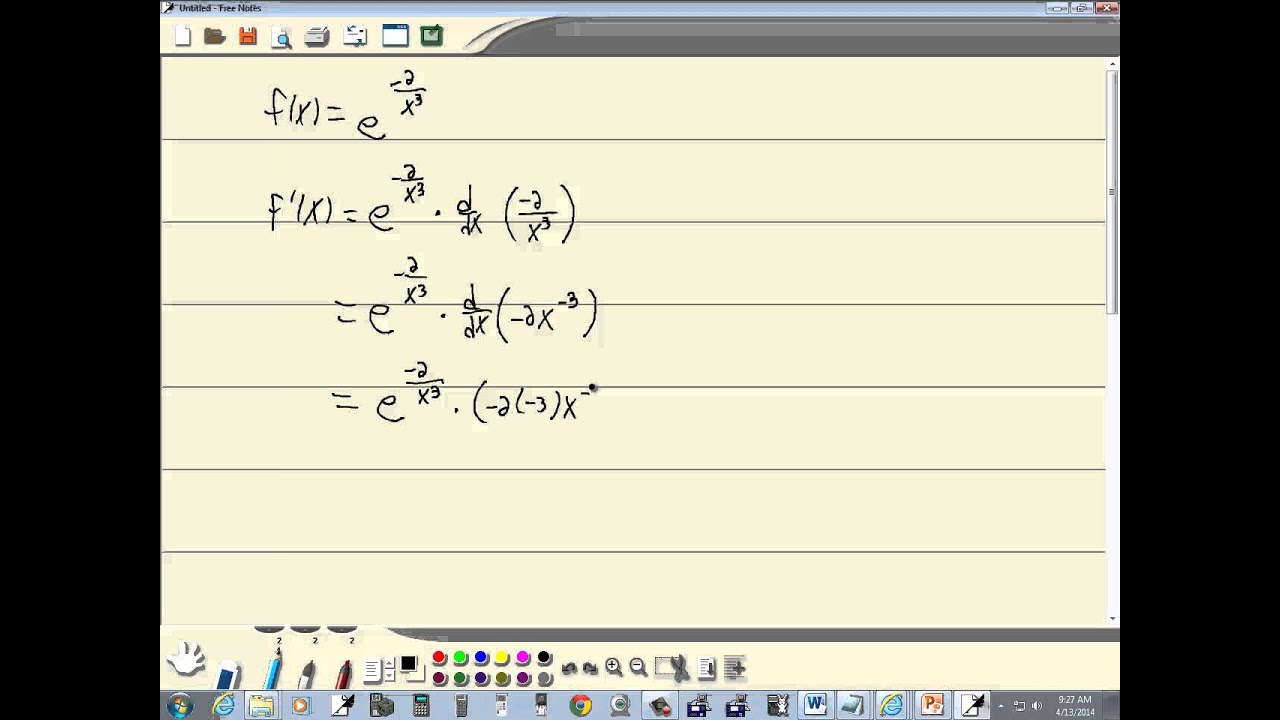1280x720 pixels.
Task: Pick the dark maroon color swatch
Action: coord(439,678)
